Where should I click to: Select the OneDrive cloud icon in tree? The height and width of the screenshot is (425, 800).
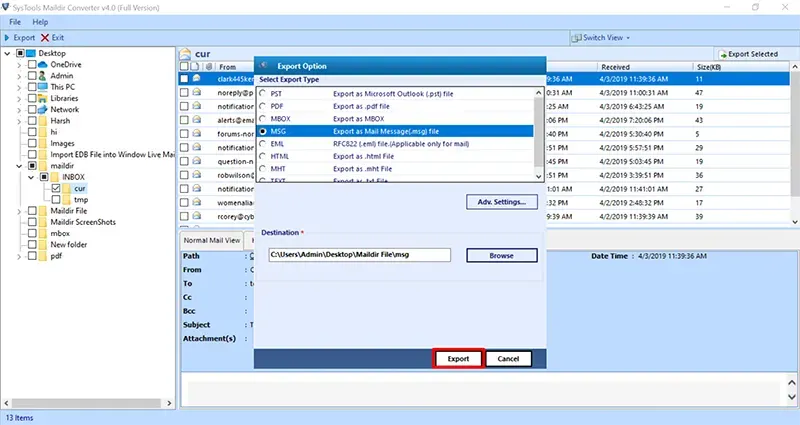(43, 65)
